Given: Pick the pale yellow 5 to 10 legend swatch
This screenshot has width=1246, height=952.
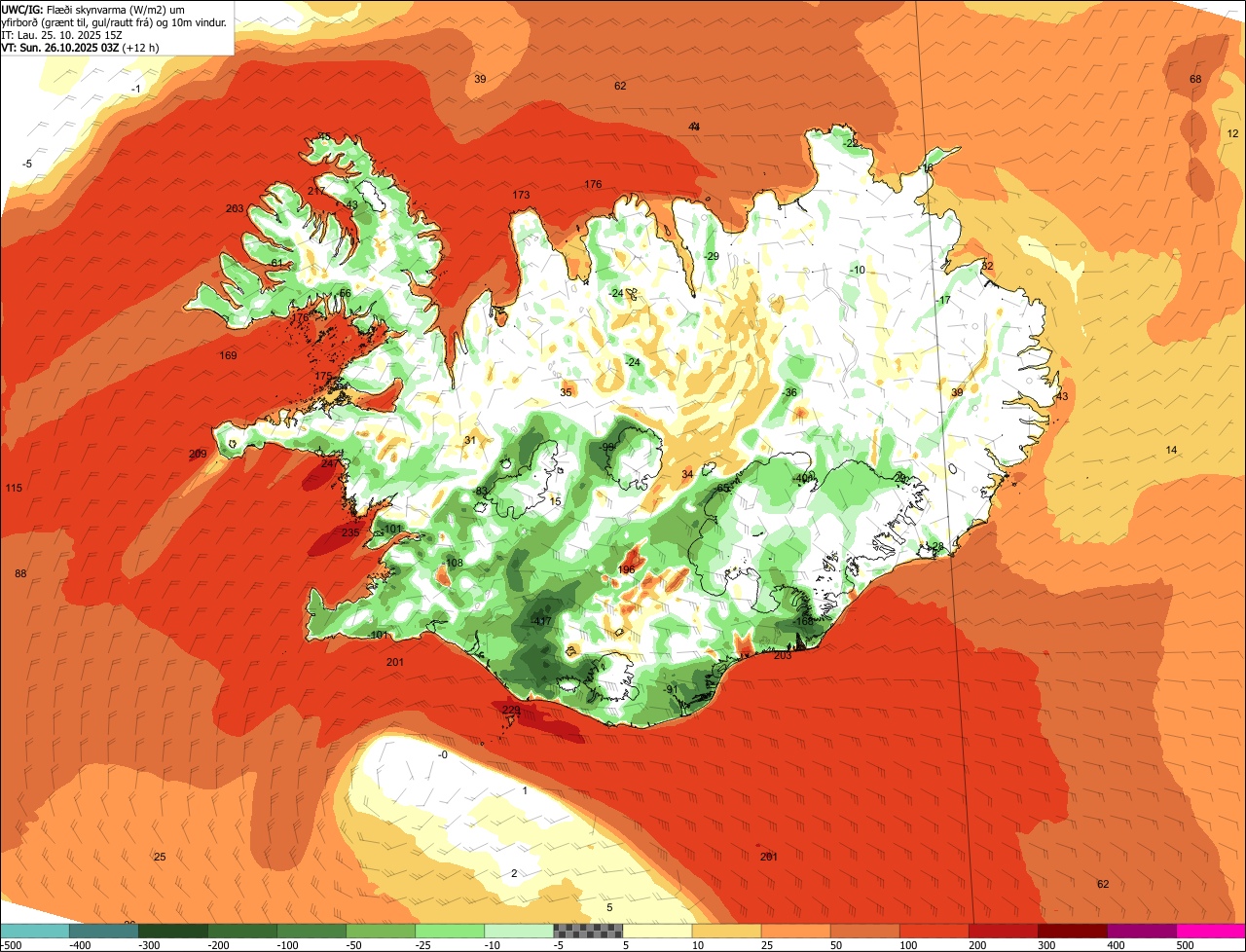Looking at the screenshot, I should tap(657, 932).
